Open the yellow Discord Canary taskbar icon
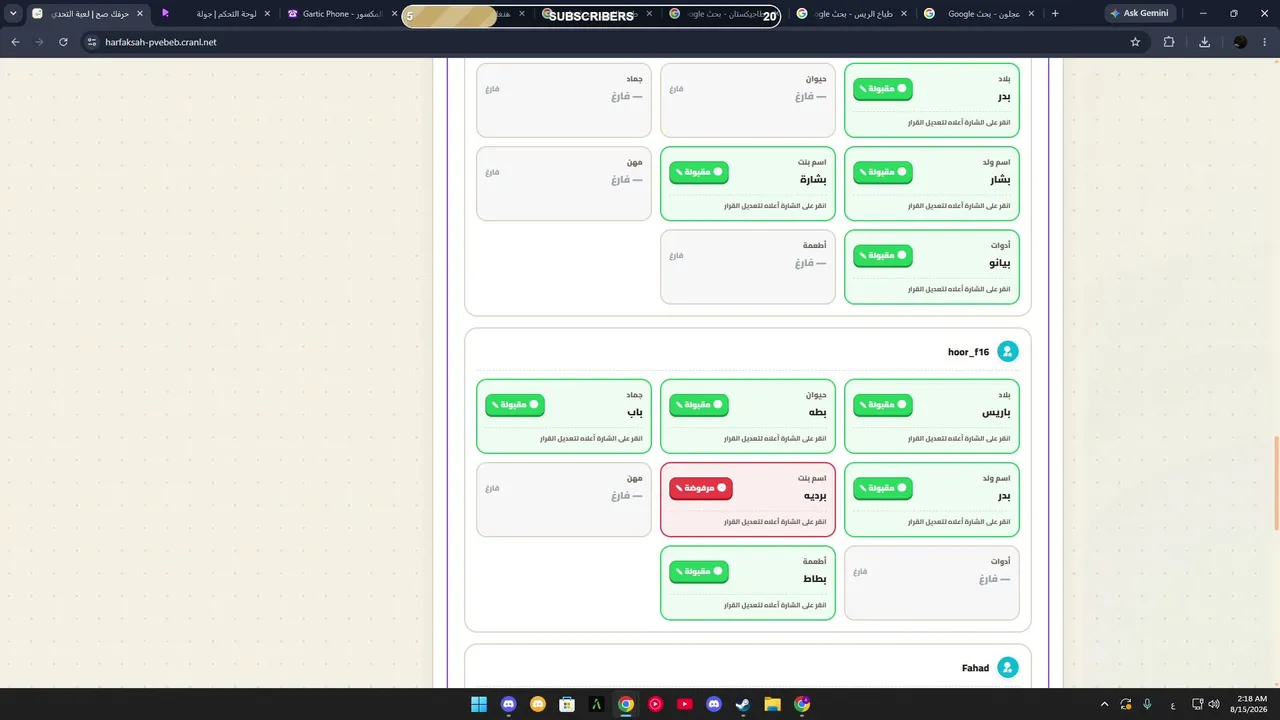Viewport: 1280px width, 720px height. click(x=537, y=704)
